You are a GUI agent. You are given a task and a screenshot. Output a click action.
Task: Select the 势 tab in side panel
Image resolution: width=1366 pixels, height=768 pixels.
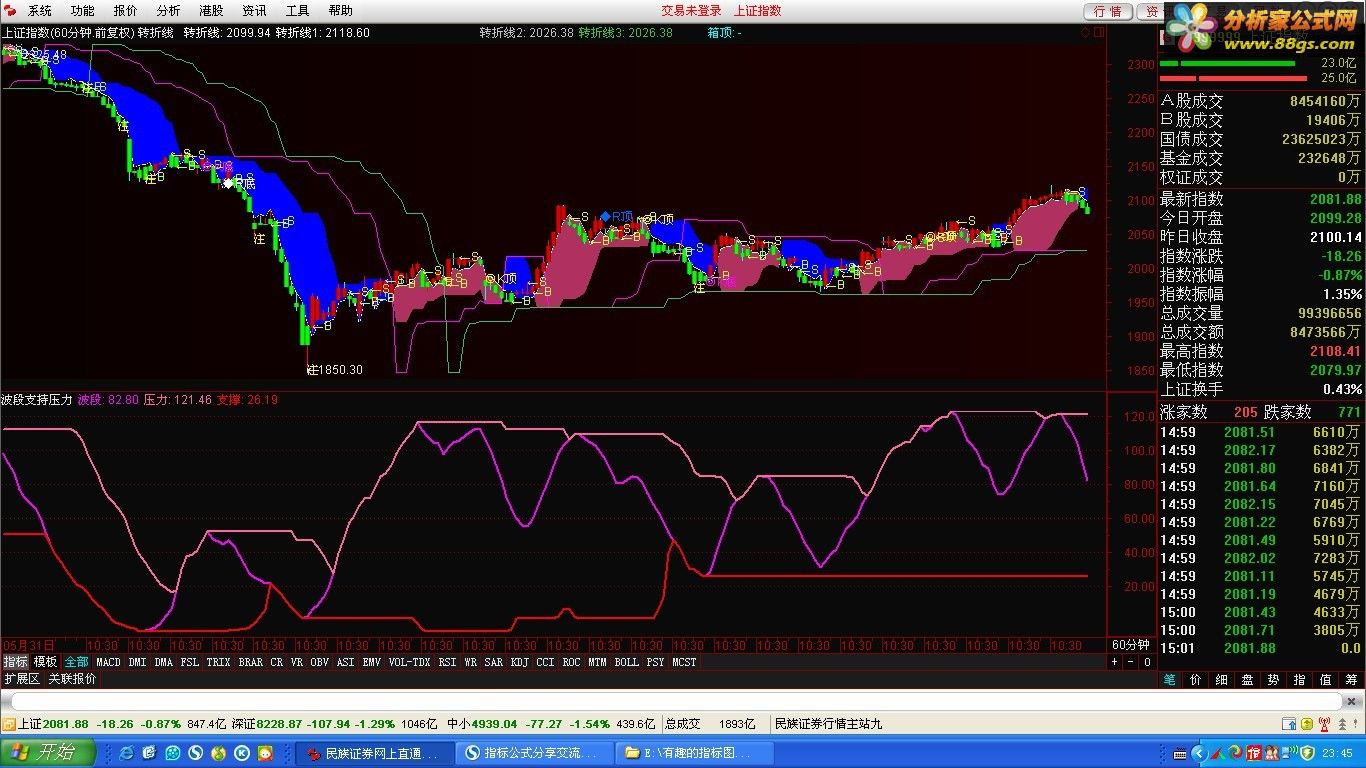[1273, 680]
